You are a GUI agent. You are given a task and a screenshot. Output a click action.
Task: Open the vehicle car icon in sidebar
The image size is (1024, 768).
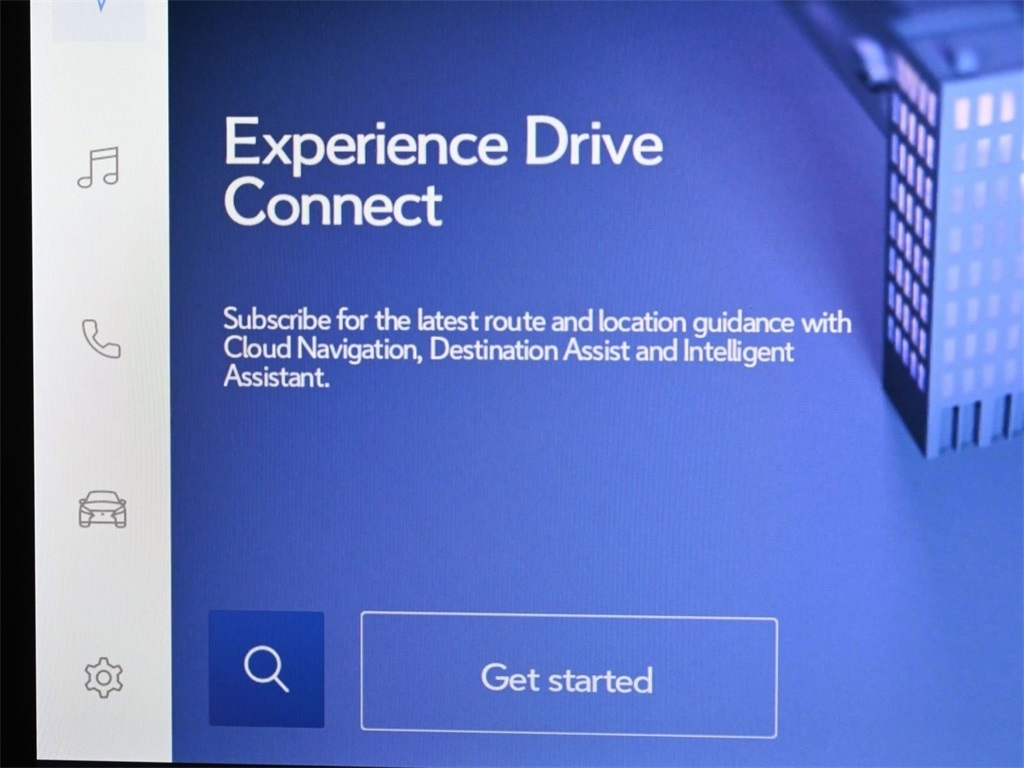point(103,509)
